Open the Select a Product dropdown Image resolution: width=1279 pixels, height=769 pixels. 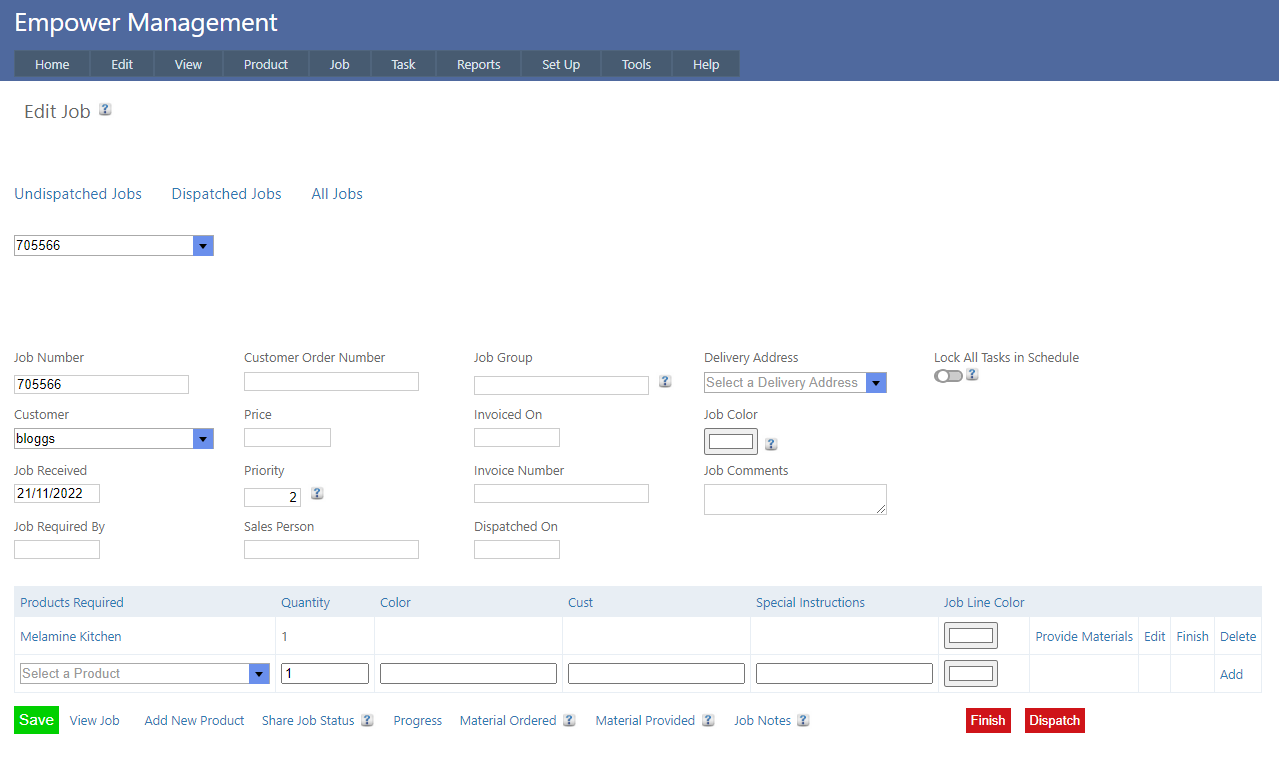point(259,674)
